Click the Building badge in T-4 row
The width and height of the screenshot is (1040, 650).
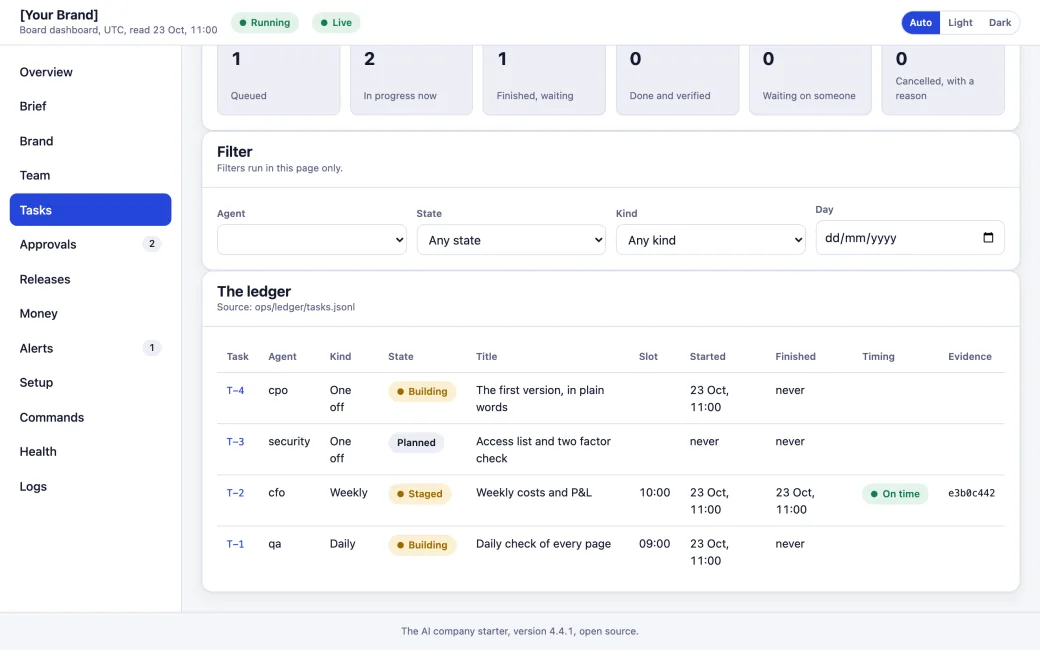click(422, 391)
